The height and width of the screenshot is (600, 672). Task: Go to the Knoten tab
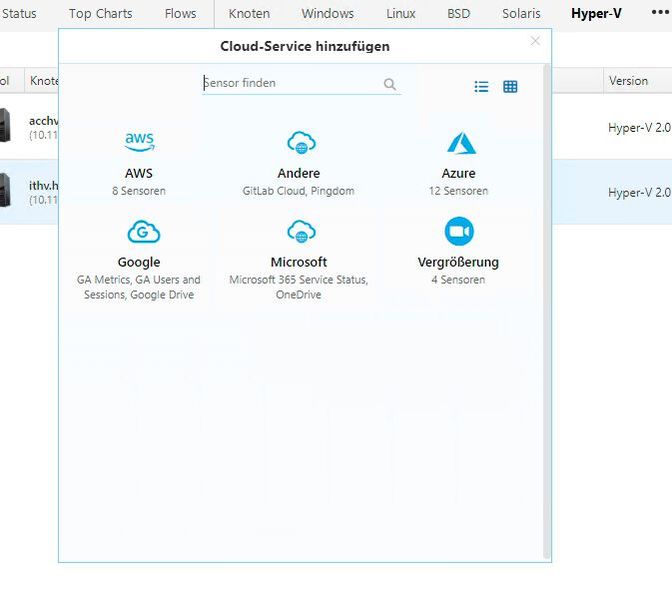pyautogui.click(x=249, y=14)
